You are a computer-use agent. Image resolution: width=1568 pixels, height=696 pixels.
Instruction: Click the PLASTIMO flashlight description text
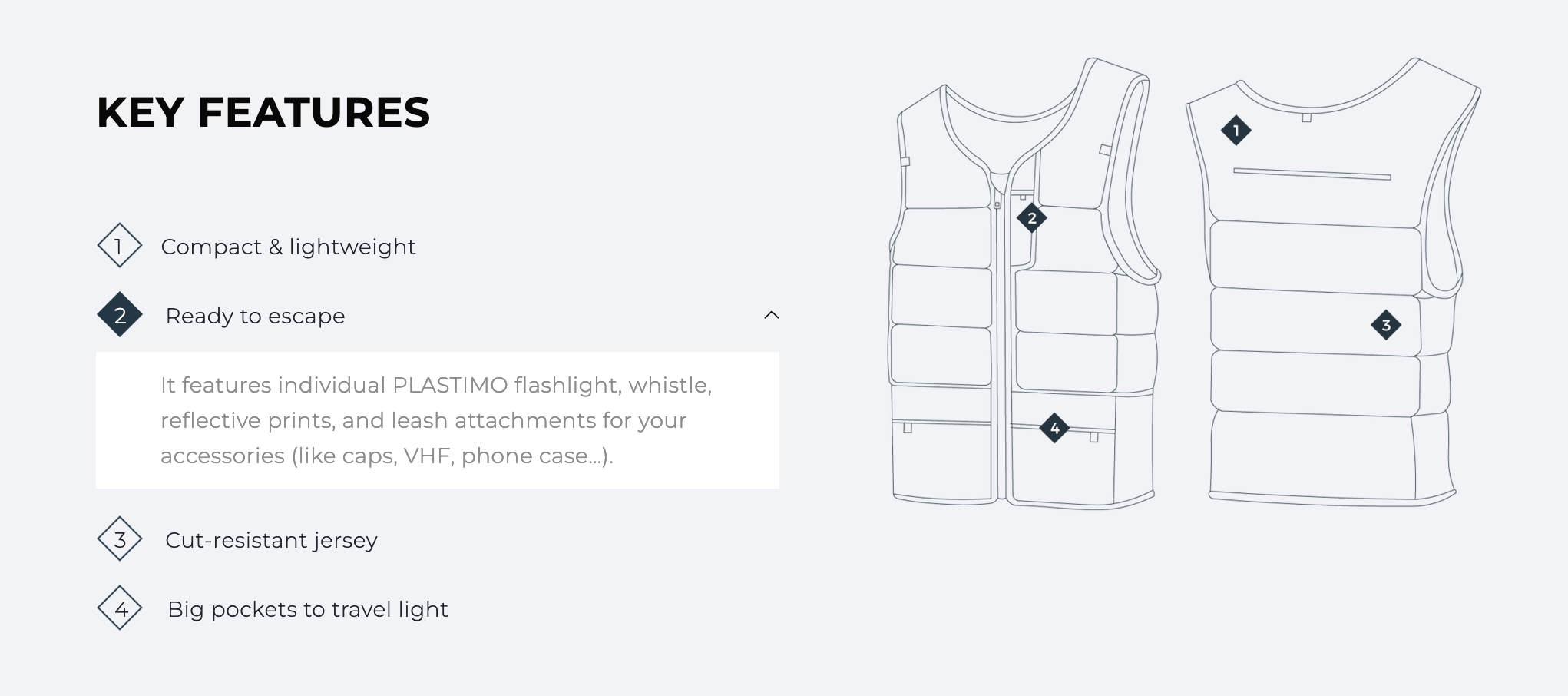pos(436,420)
